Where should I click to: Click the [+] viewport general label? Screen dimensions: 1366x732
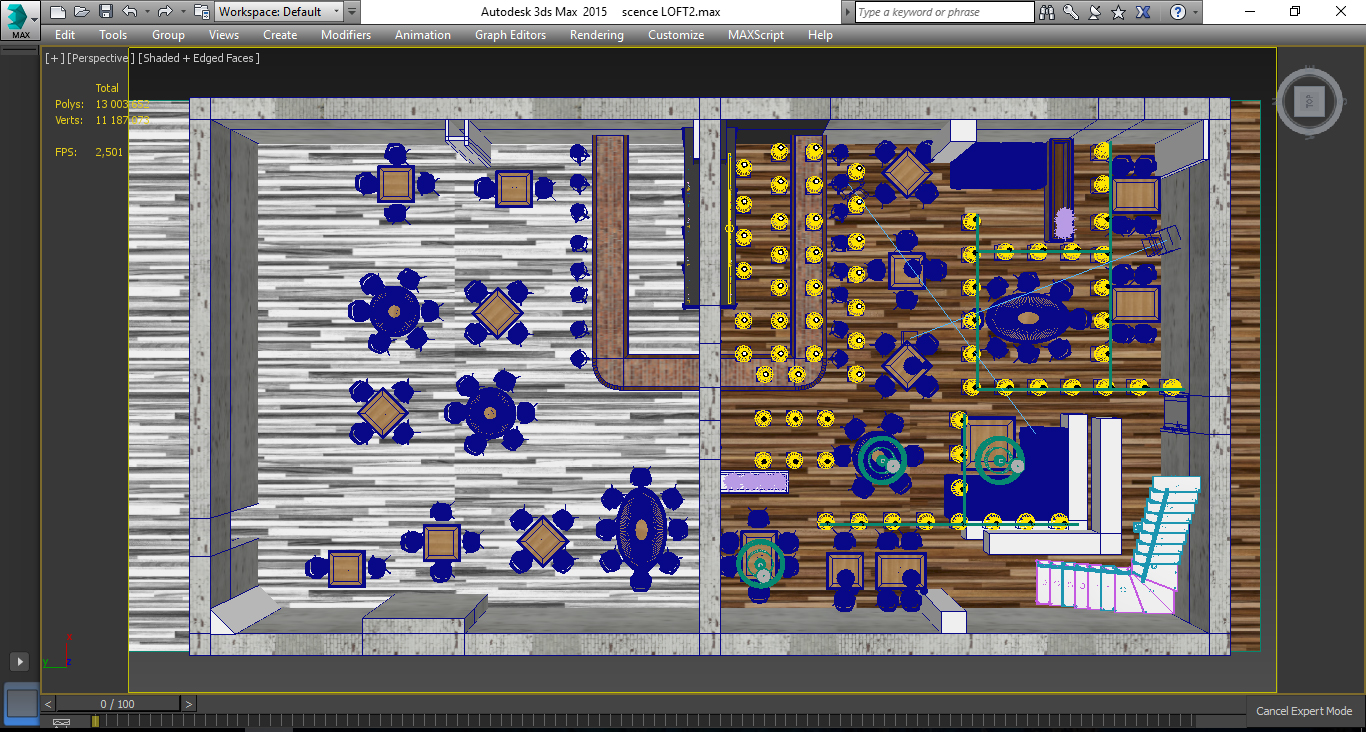pos(54,58)
